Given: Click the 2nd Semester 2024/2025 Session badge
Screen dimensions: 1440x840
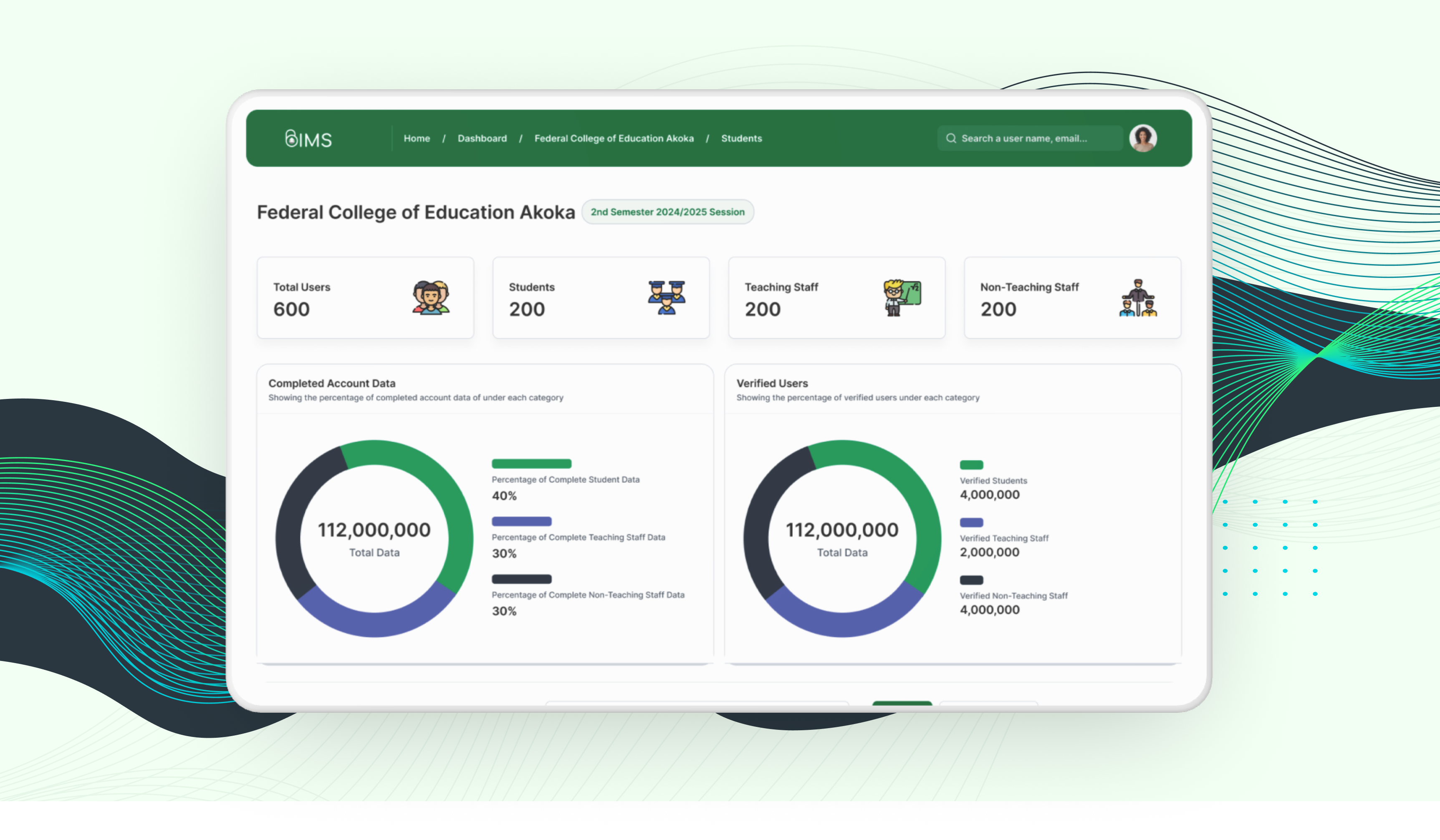Looking at the screenshot, I should 667,212.
